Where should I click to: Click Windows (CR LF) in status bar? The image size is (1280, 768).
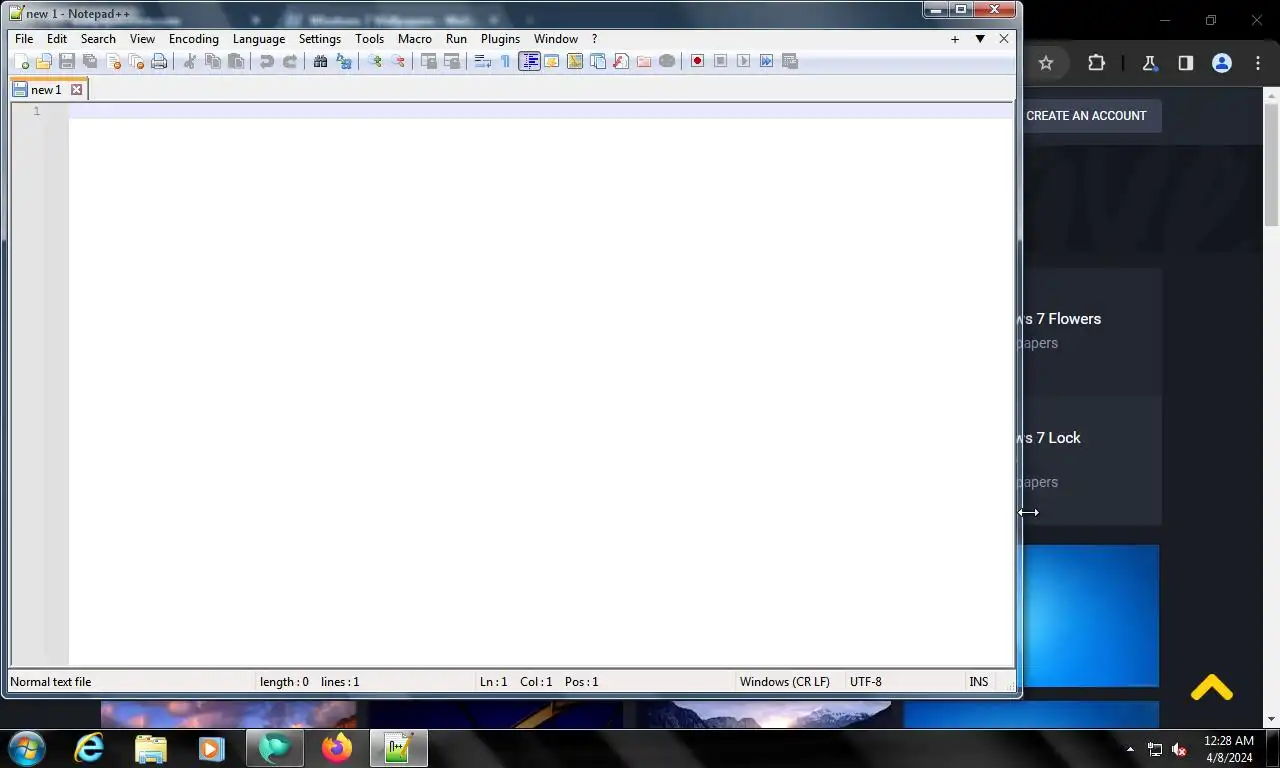[785, 682]
